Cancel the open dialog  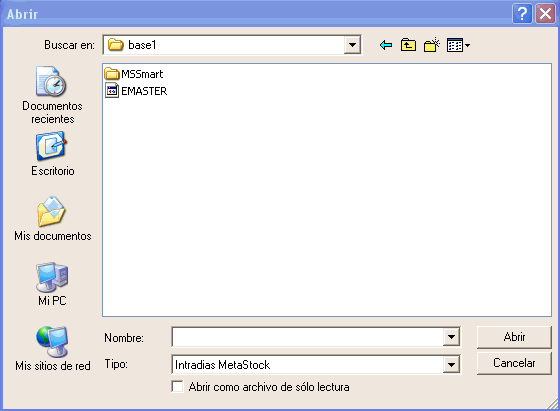[x=514, y=363]
